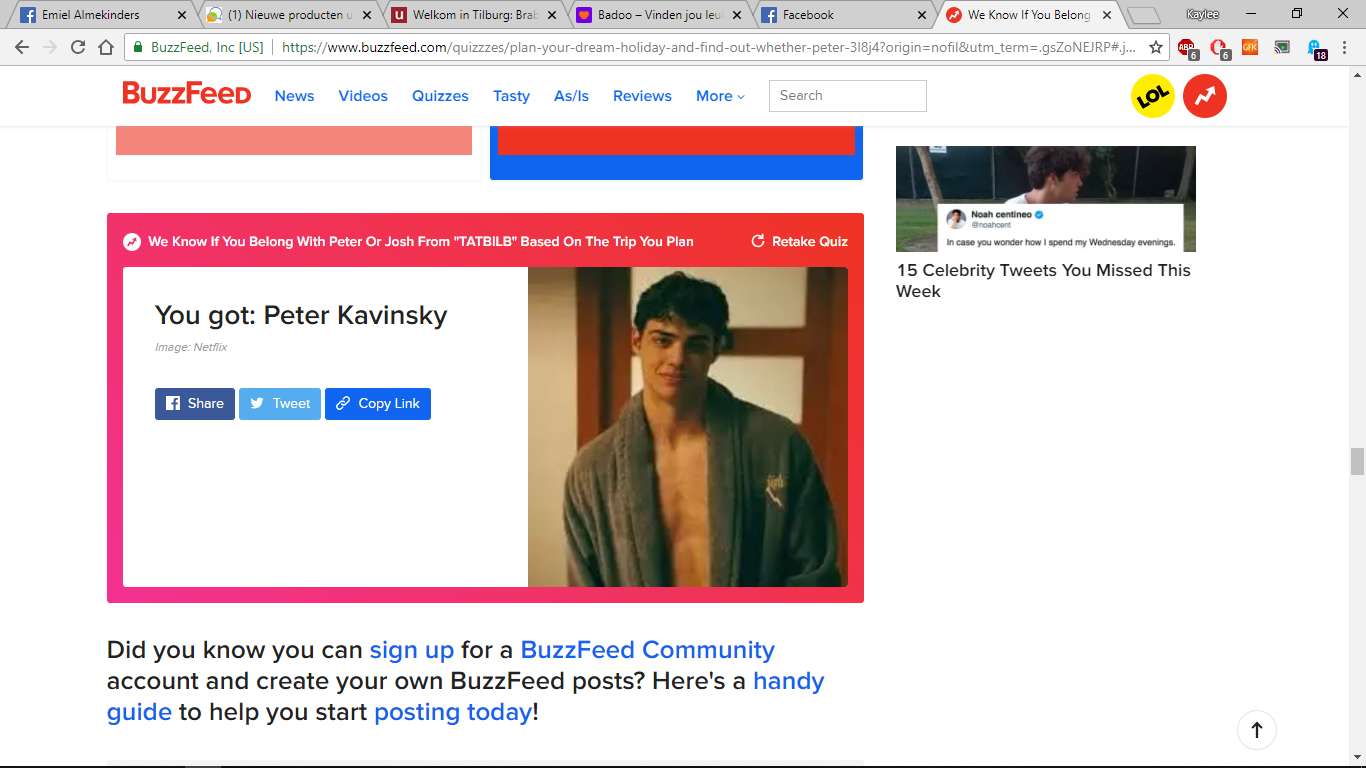The image size is (1366, 768).
Task: Click the BuzzFeed Search field
Action: click(x=848, y=96)
